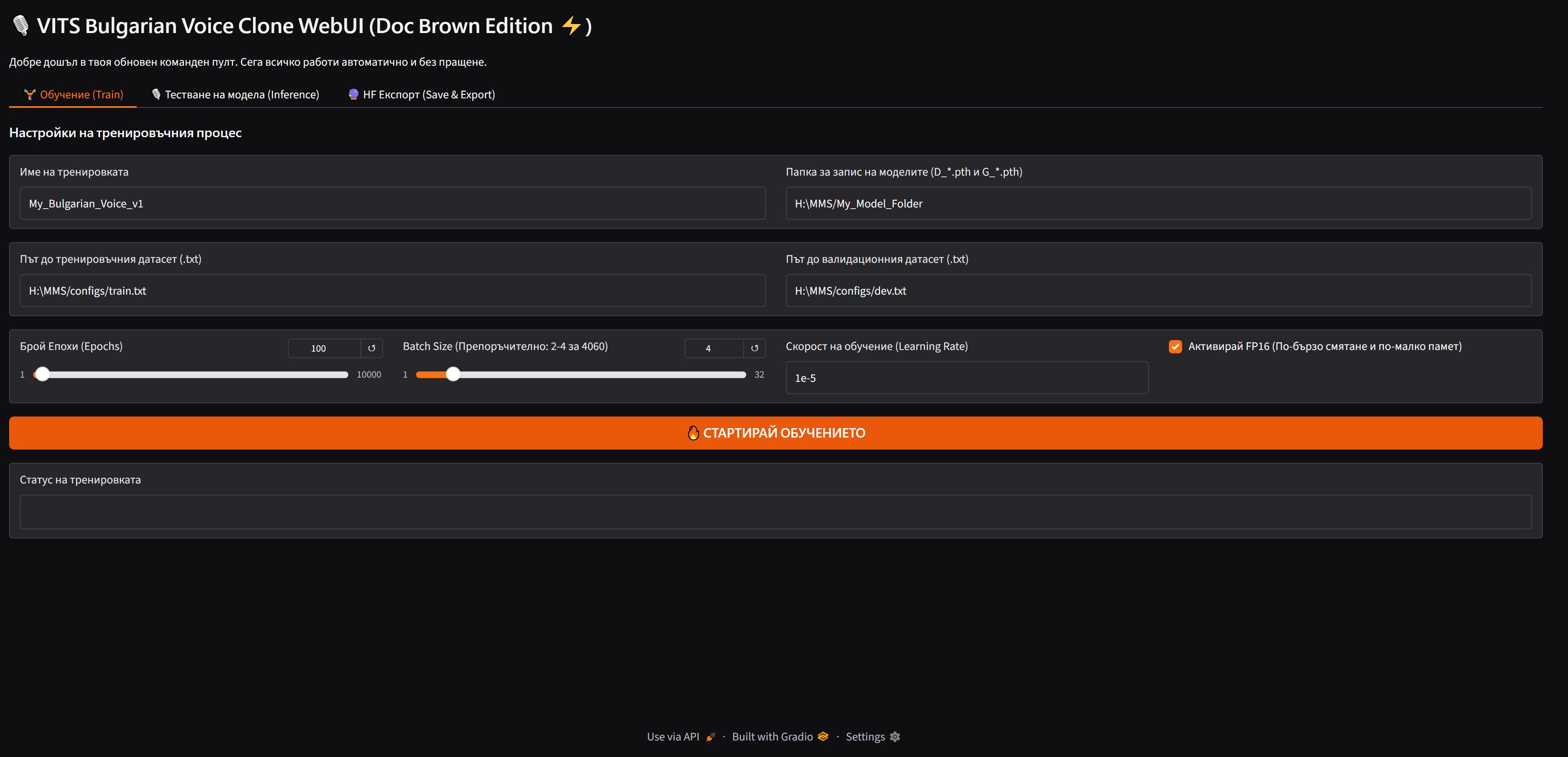
Task: Switch to Тестване на модела (Inference) tab
Action: (235, 94)
